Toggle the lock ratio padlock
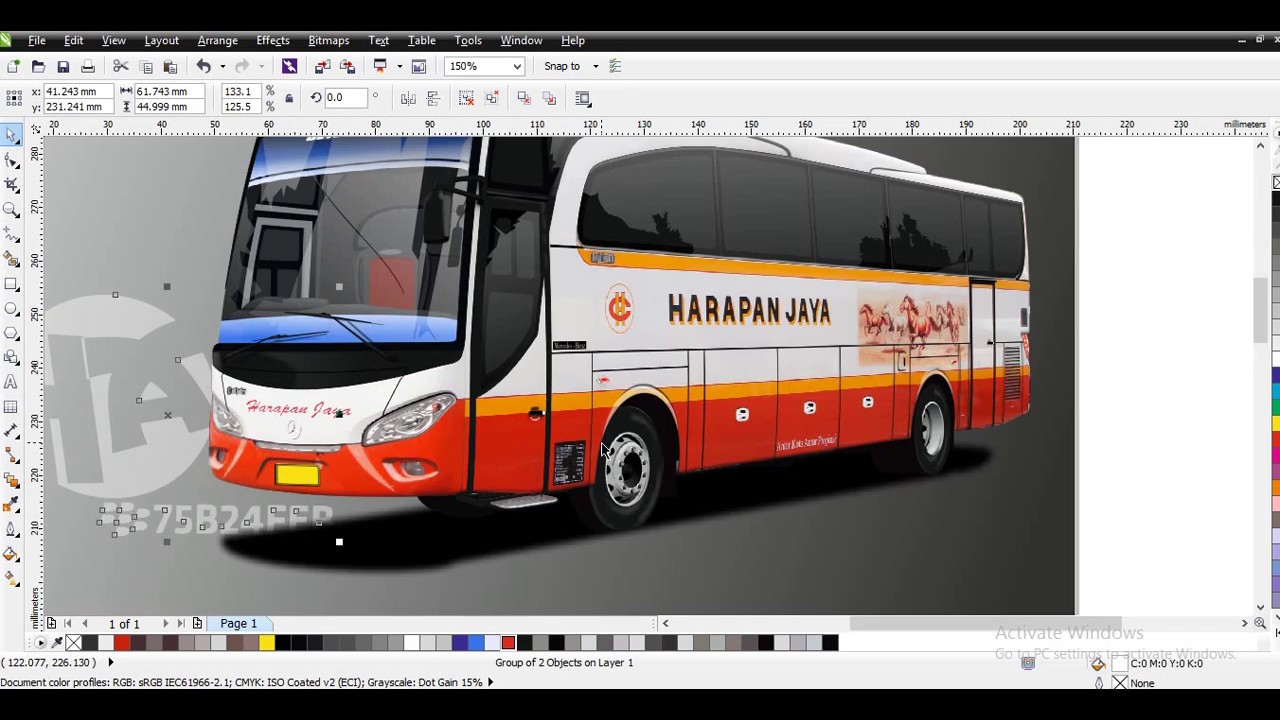 coord(289,98)
